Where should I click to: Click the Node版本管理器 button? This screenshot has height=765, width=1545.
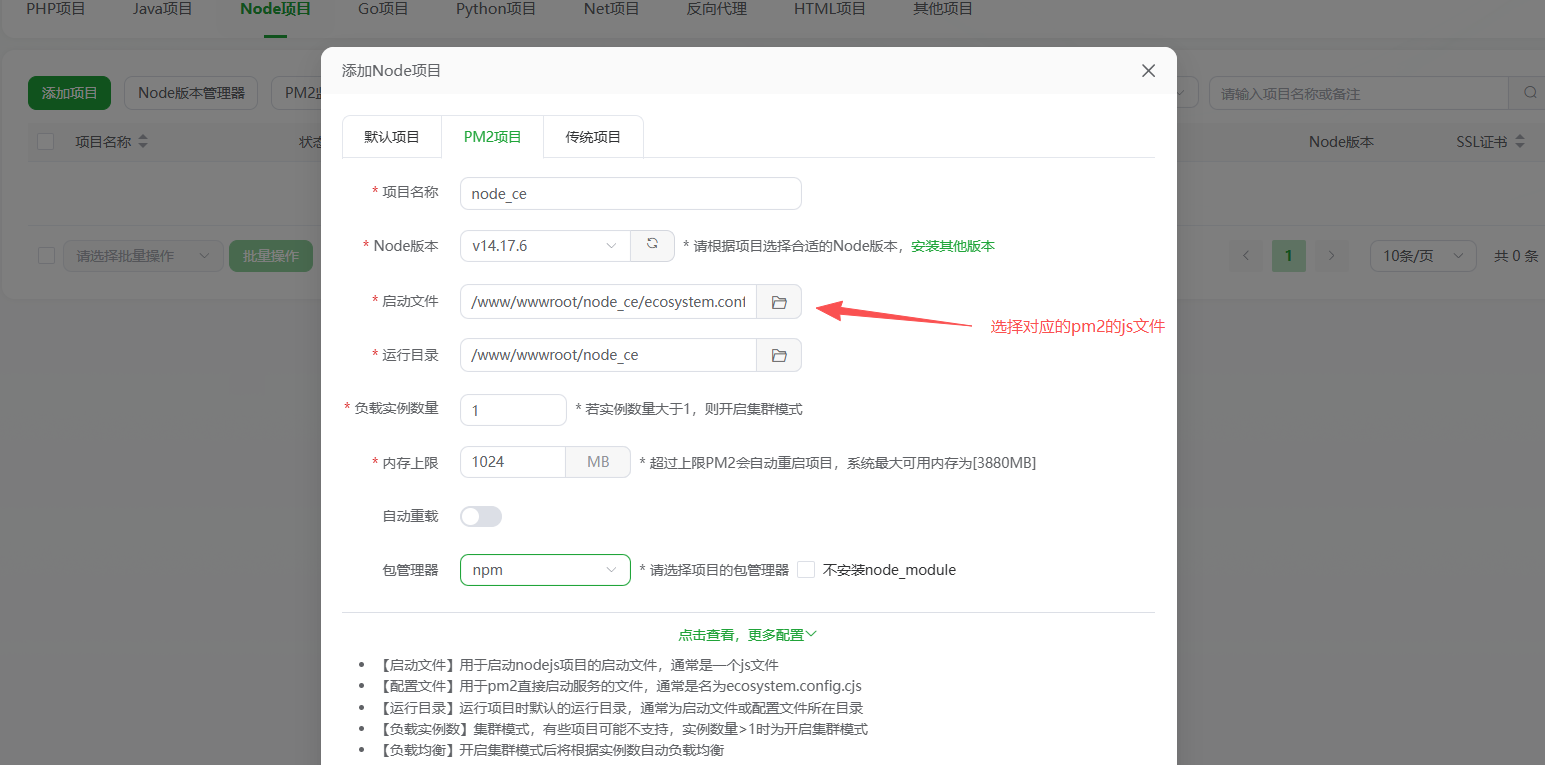click(190, 92)
